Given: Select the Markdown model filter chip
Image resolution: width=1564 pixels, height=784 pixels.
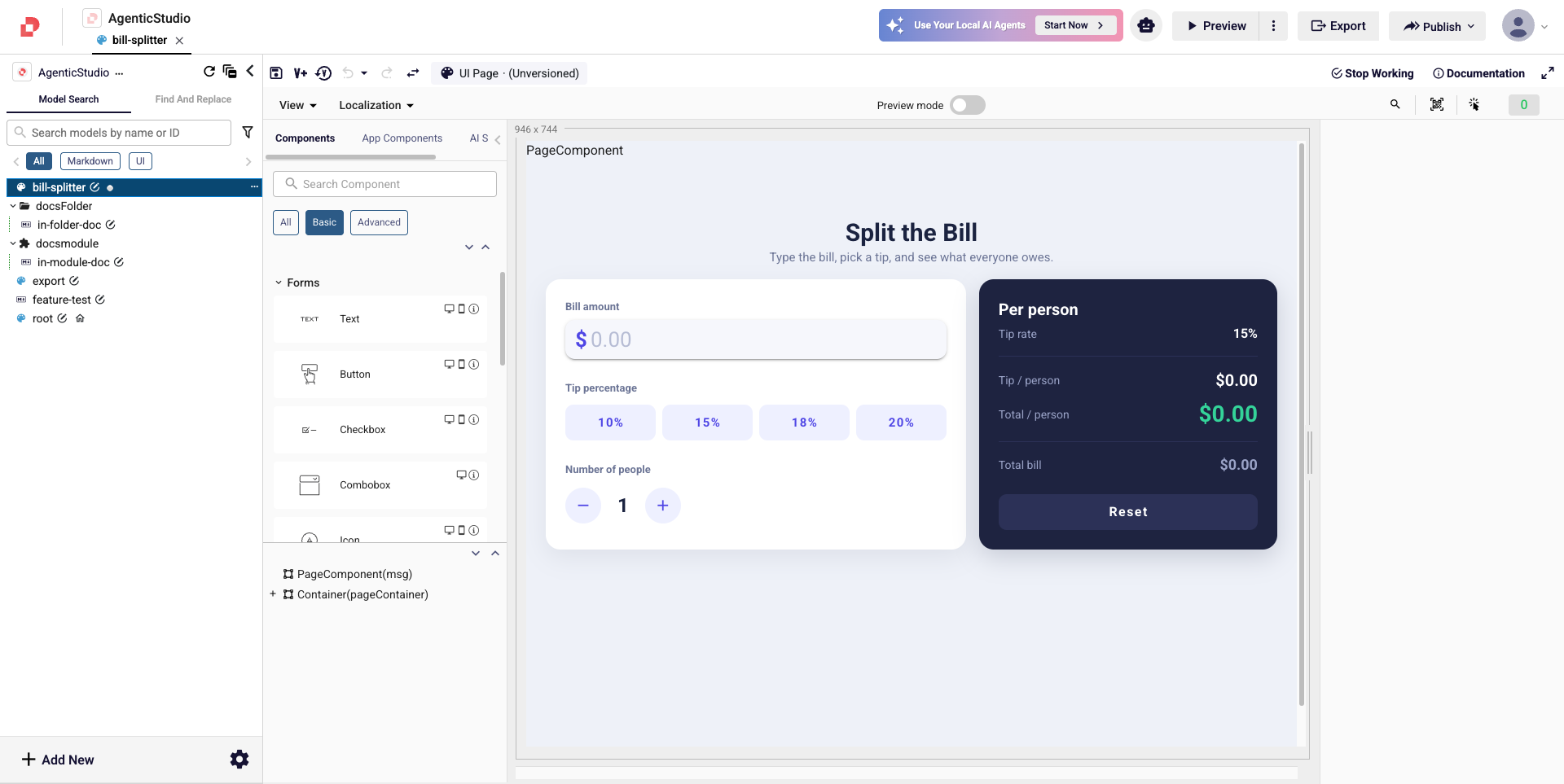Looking at the screenshot, I should (x=90, y=161).
